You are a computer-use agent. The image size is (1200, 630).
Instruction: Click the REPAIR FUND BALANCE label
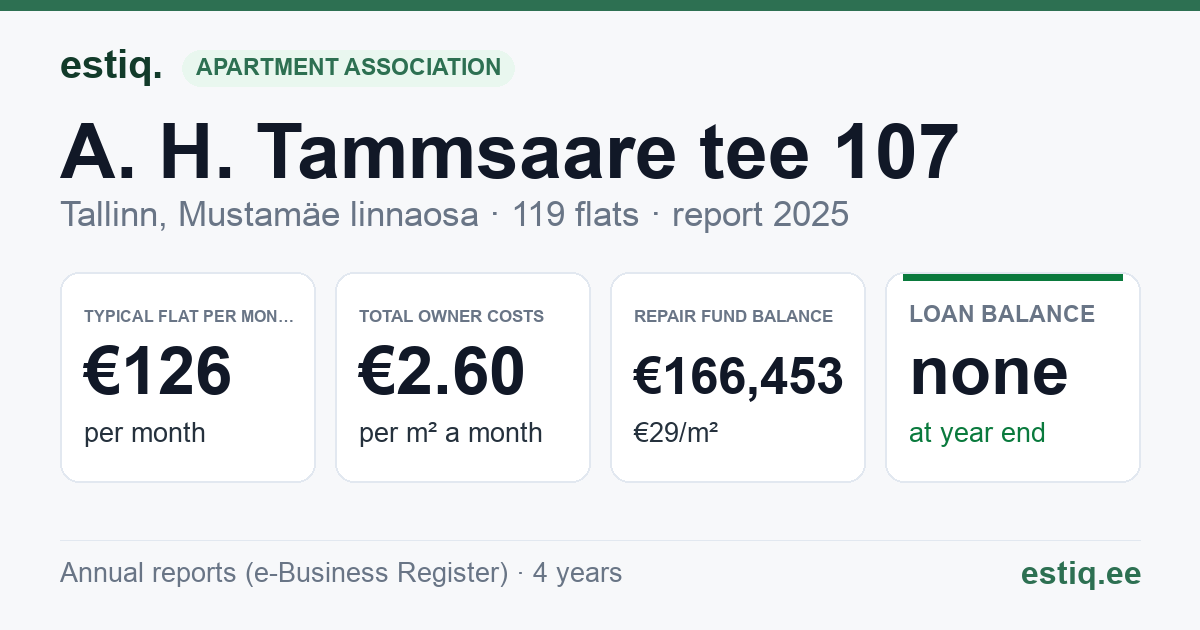[734, 316]
